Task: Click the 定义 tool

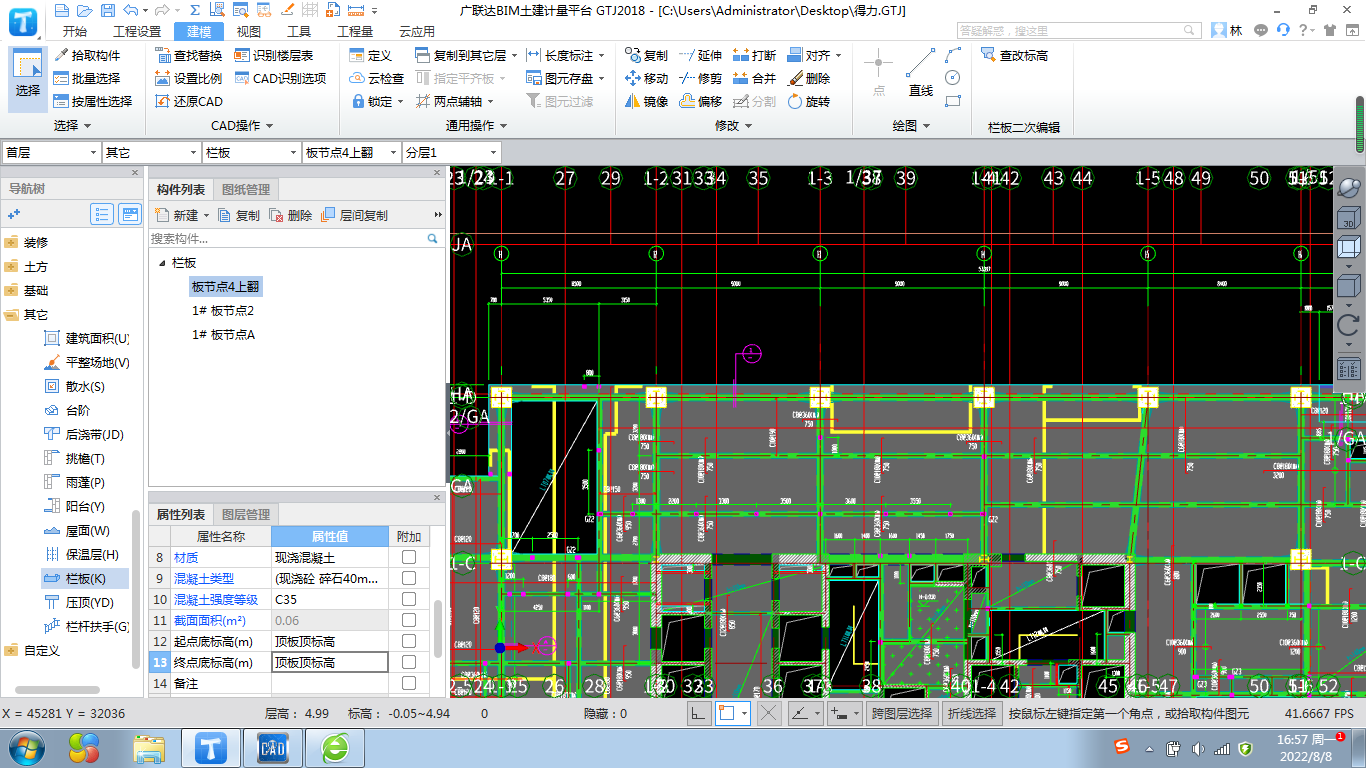Action: tap(370, 55)
